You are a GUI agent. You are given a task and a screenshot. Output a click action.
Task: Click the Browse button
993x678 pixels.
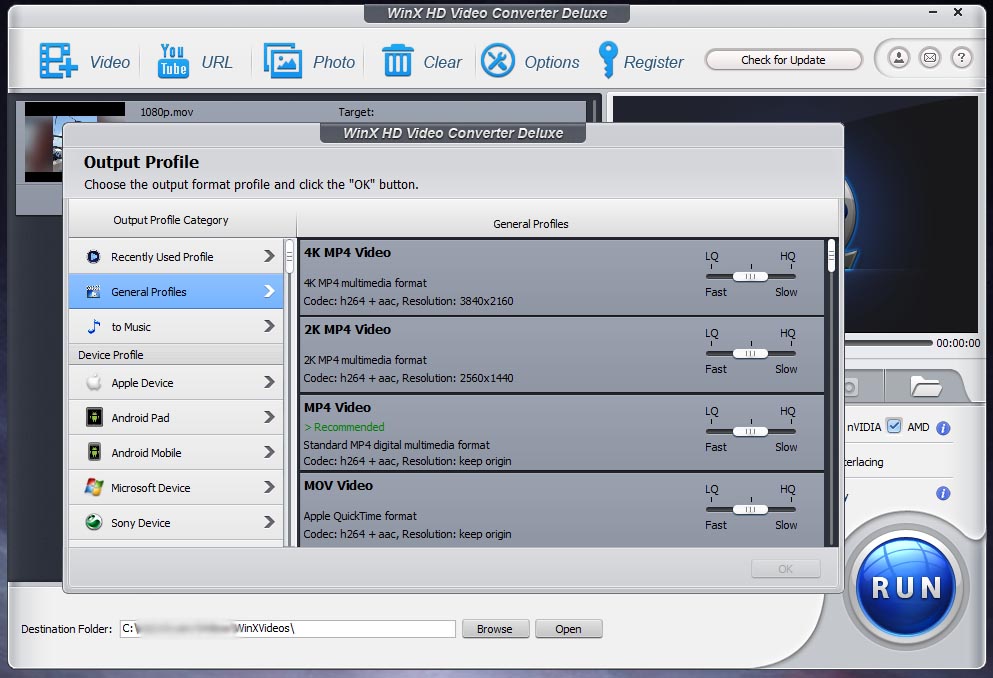point(494,629)
